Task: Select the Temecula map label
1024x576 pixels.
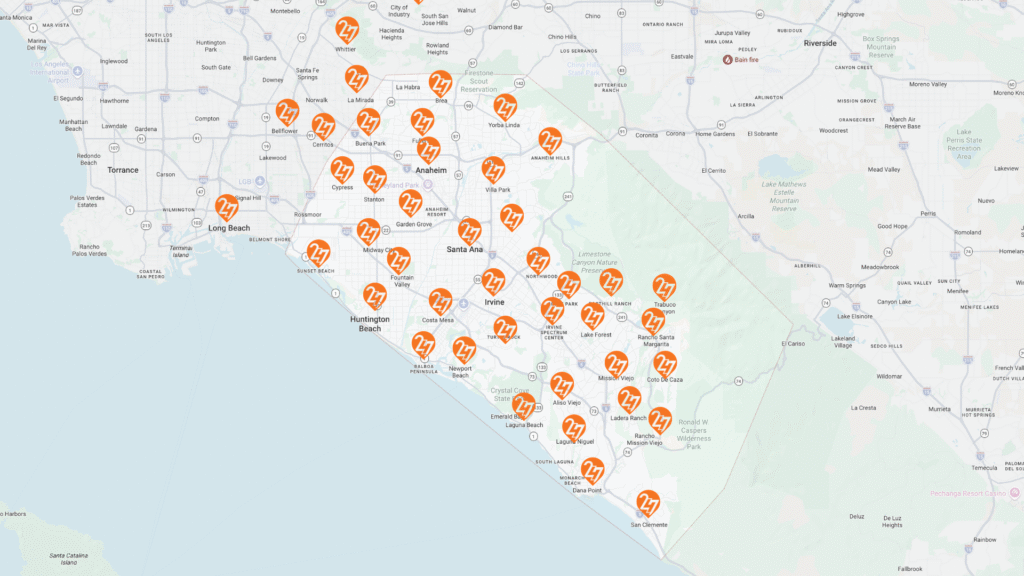Action: pyautogui.click(x=984, y=468)
